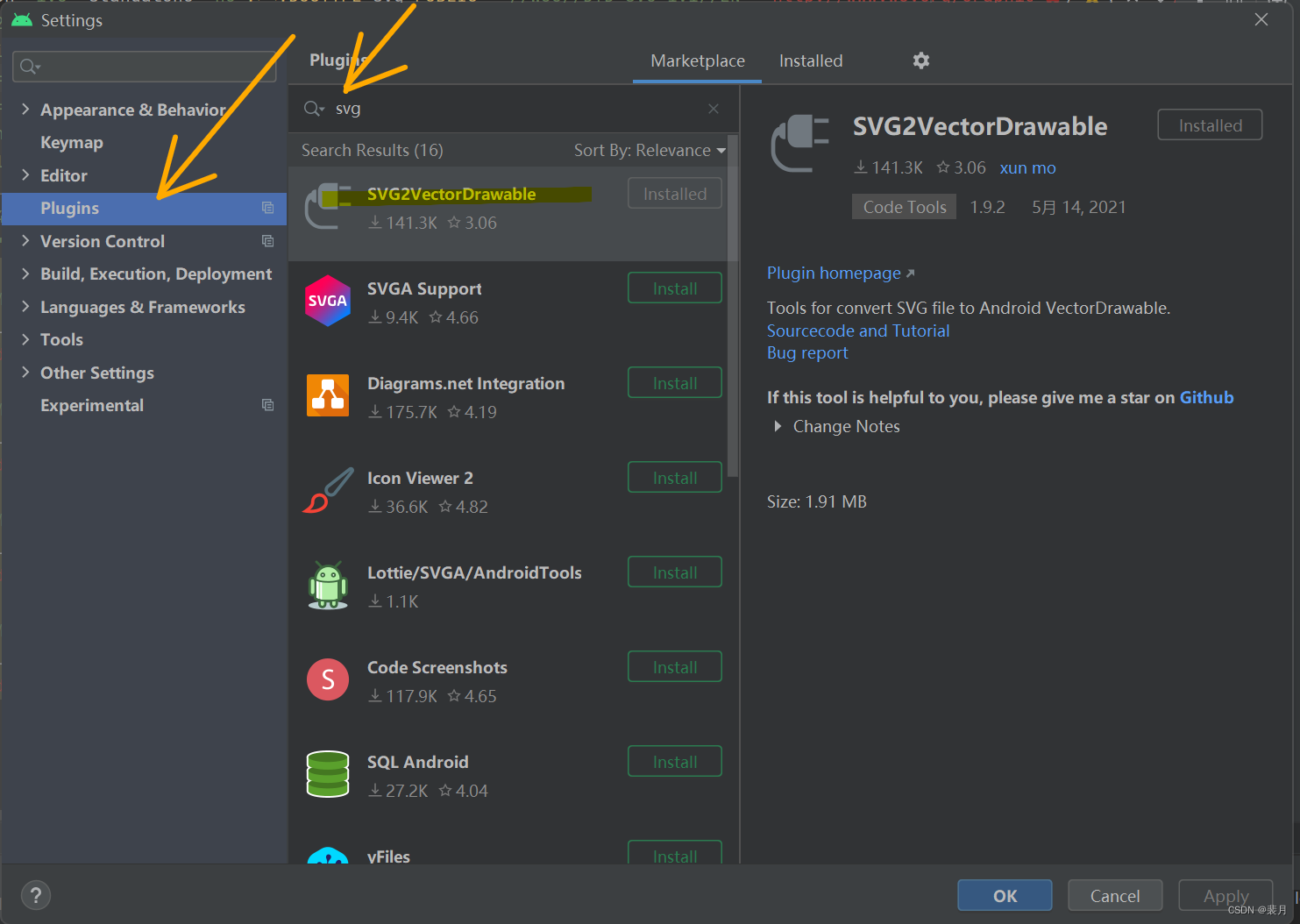Click the Code Tools category tag

(x=905, y=207)
